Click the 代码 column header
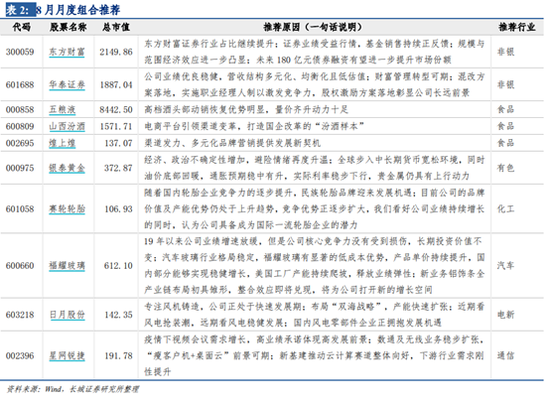Viewport: 550px width, 401px height. 21,27
